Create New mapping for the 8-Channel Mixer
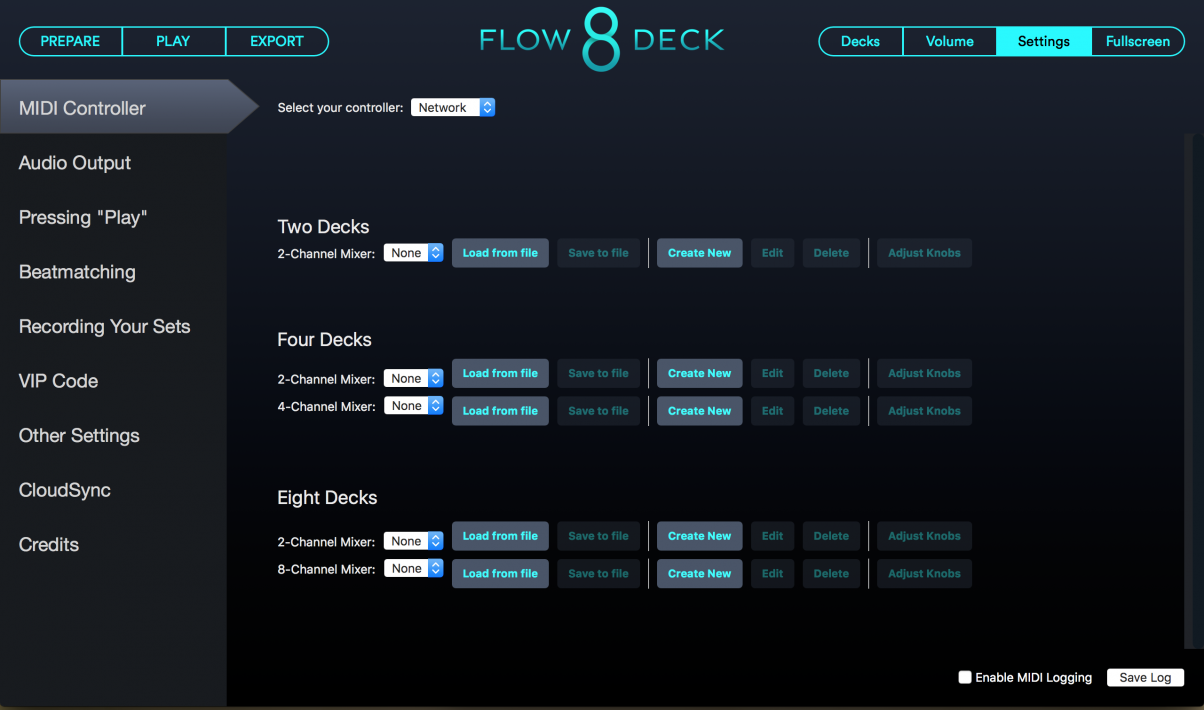The height and width of the screenshot is (710, 1204). click(700, 573)
